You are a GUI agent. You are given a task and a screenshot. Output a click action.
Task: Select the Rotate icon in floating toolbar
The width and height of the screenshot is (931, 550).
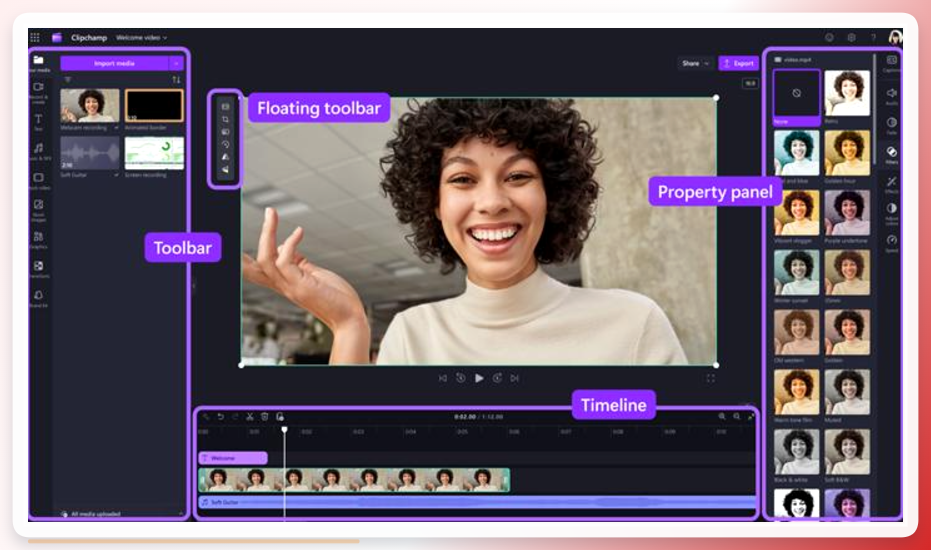click(x=226, y=144)
